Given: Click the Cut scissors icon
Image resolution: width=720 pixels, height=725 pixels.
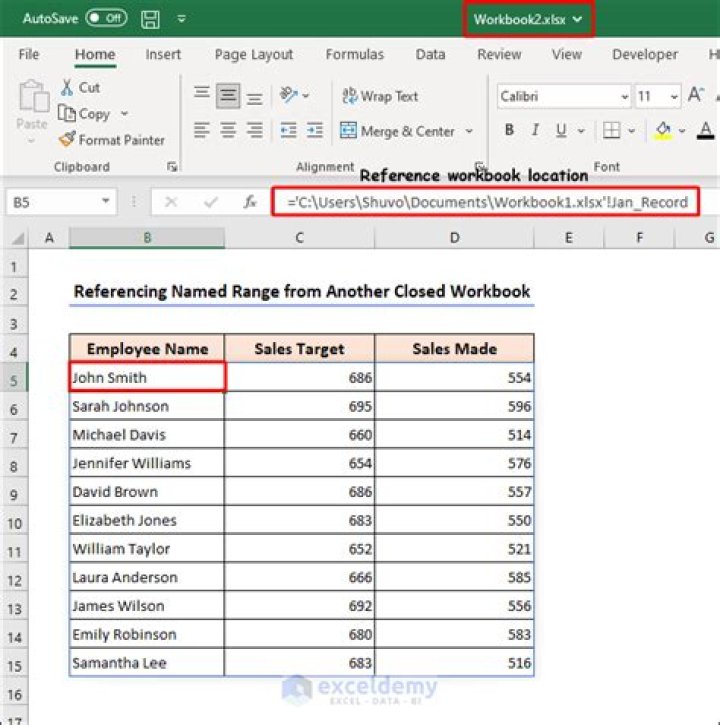Looking at the screenshot, I should [x=68, y=88].
